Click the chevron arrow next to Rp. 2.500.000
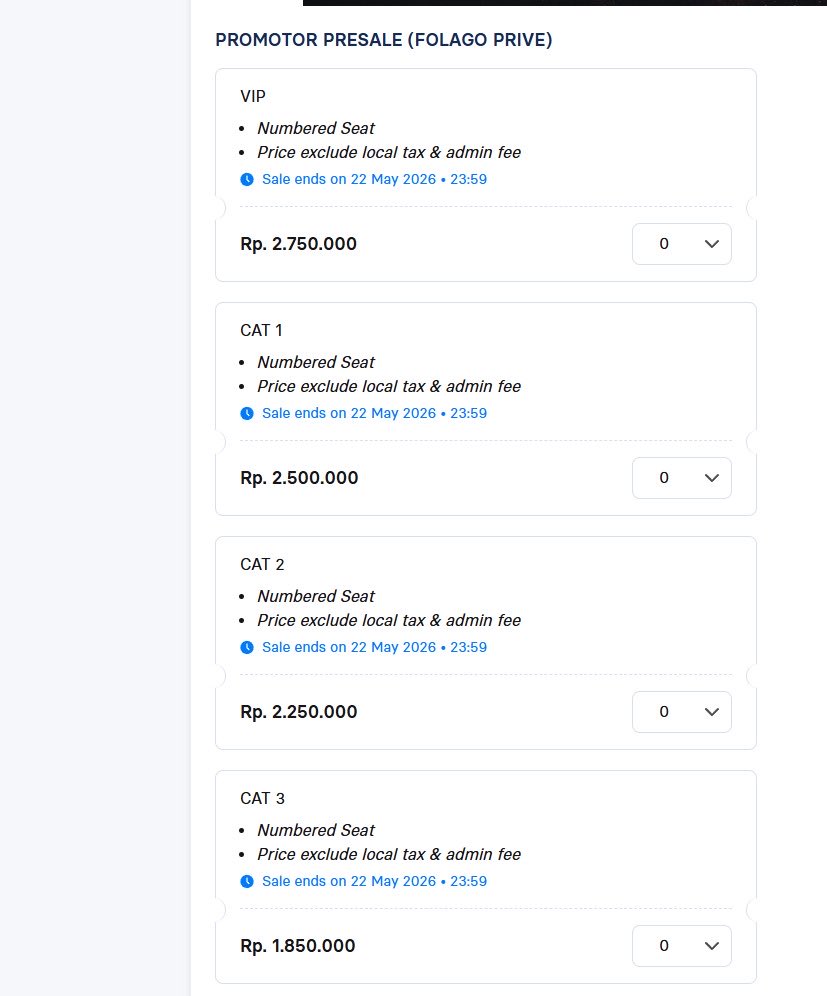The image size is (827, 996). [711, 478]
